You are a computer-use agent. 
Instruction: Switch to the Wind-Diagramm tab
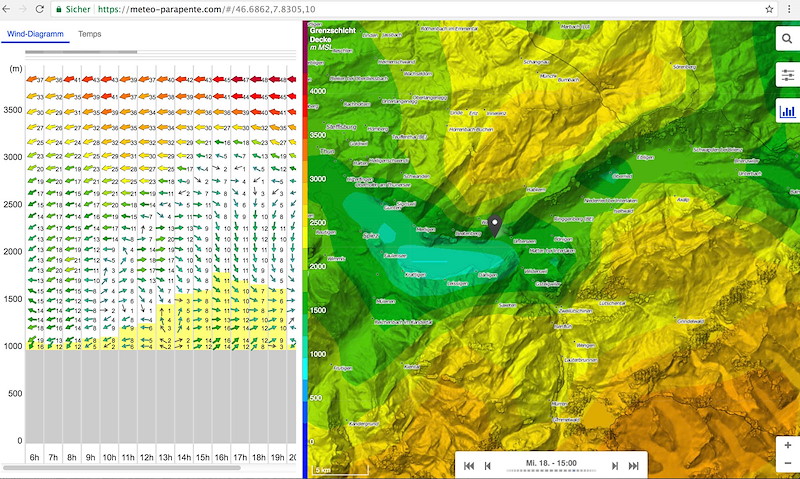[35, 34]
